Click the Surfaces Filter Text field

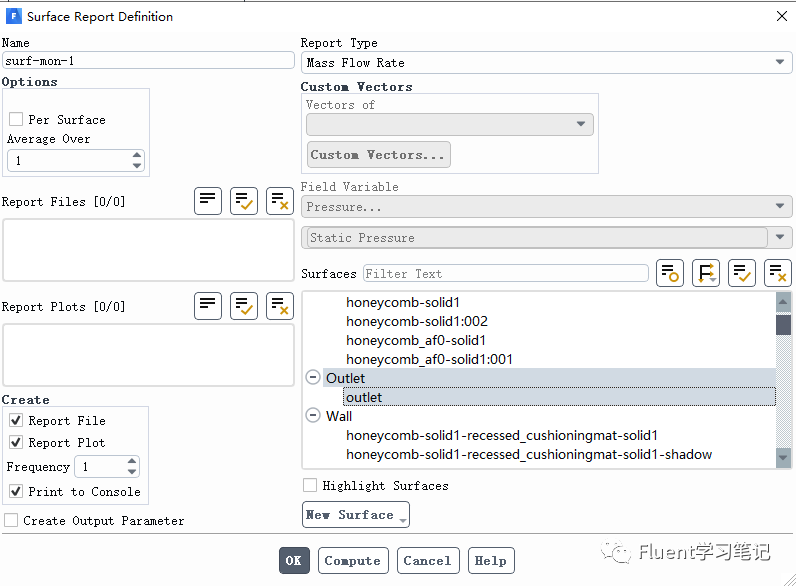tap(506, 273)
